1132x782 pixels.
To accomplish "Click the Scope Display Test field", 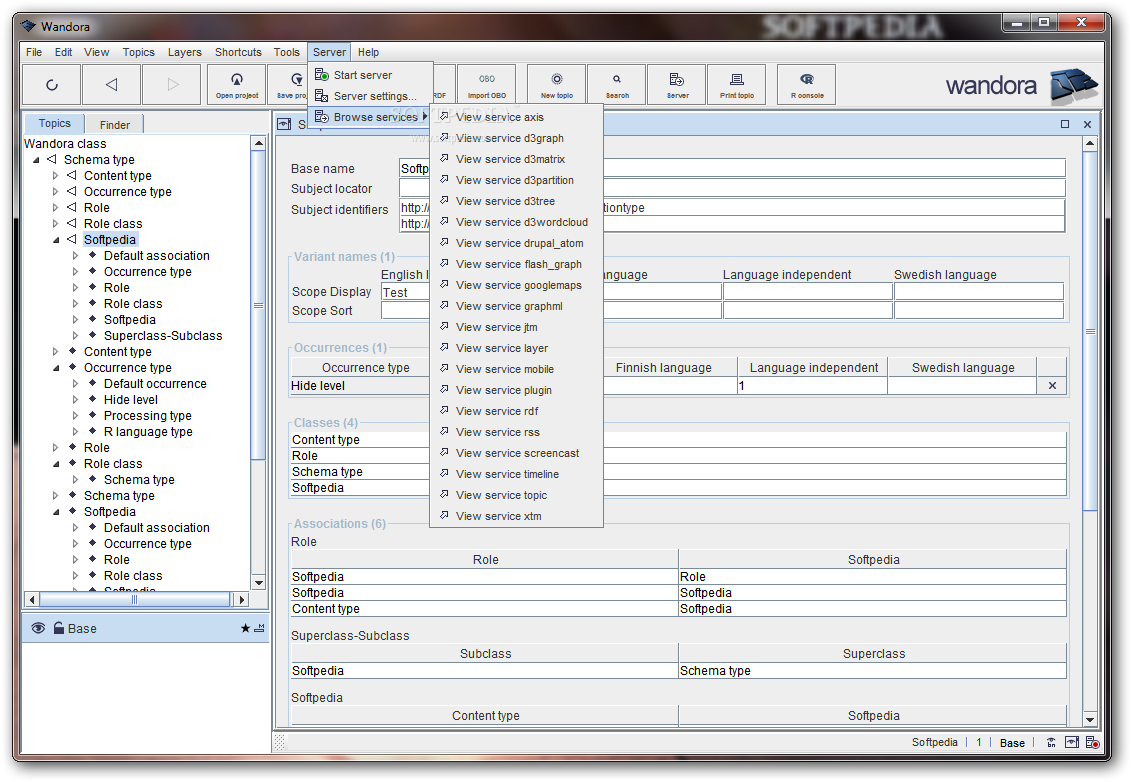I will [x=405, y=292].
